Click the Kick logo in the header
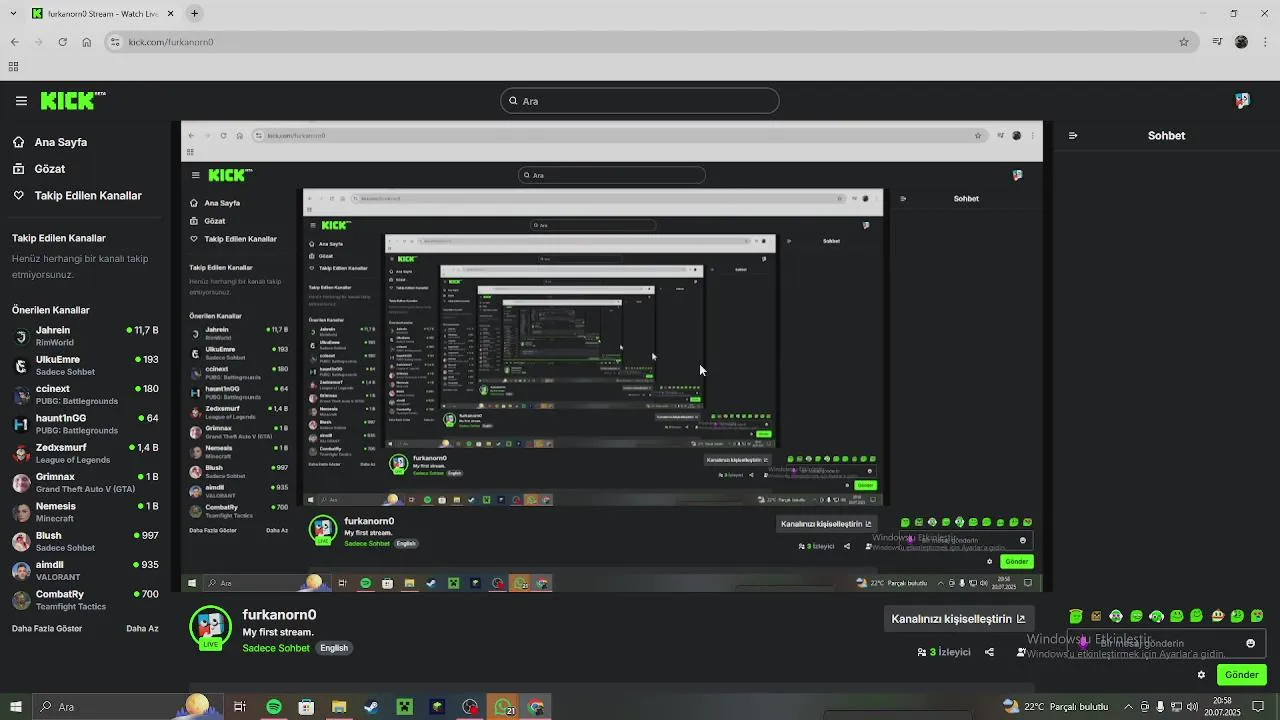Image resolution: width=1280 pixels, height=720 pixels. point(72,100)
